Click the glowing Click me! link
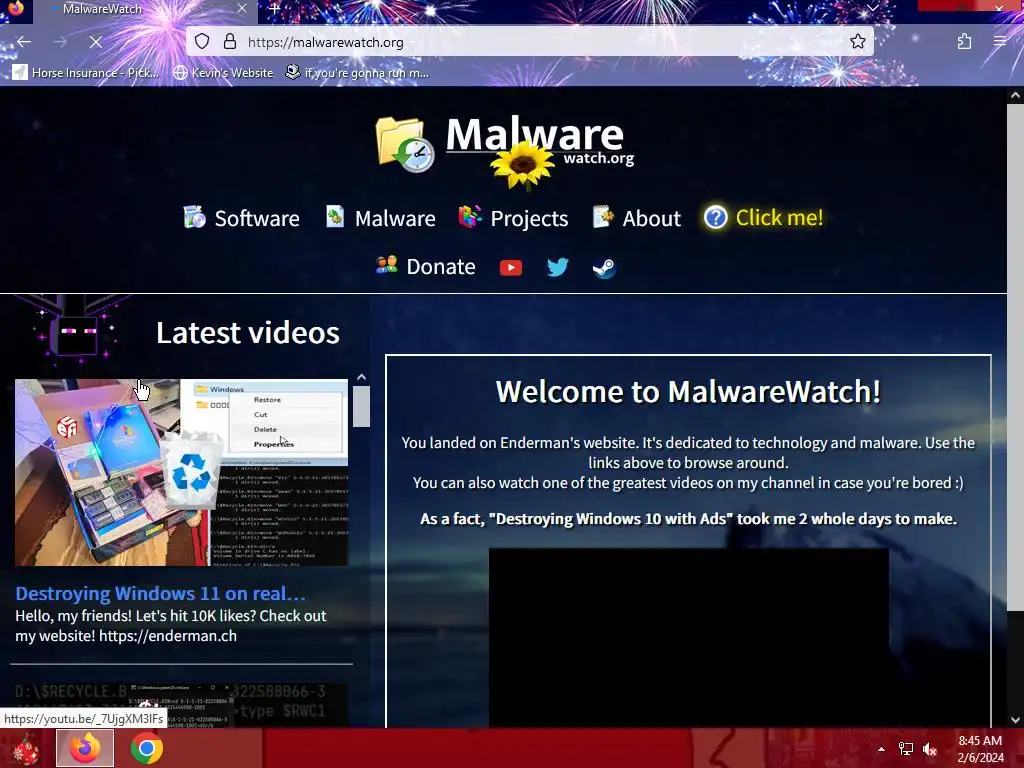The width and height of the screenshot is (1024, 768). click(763, 217)
